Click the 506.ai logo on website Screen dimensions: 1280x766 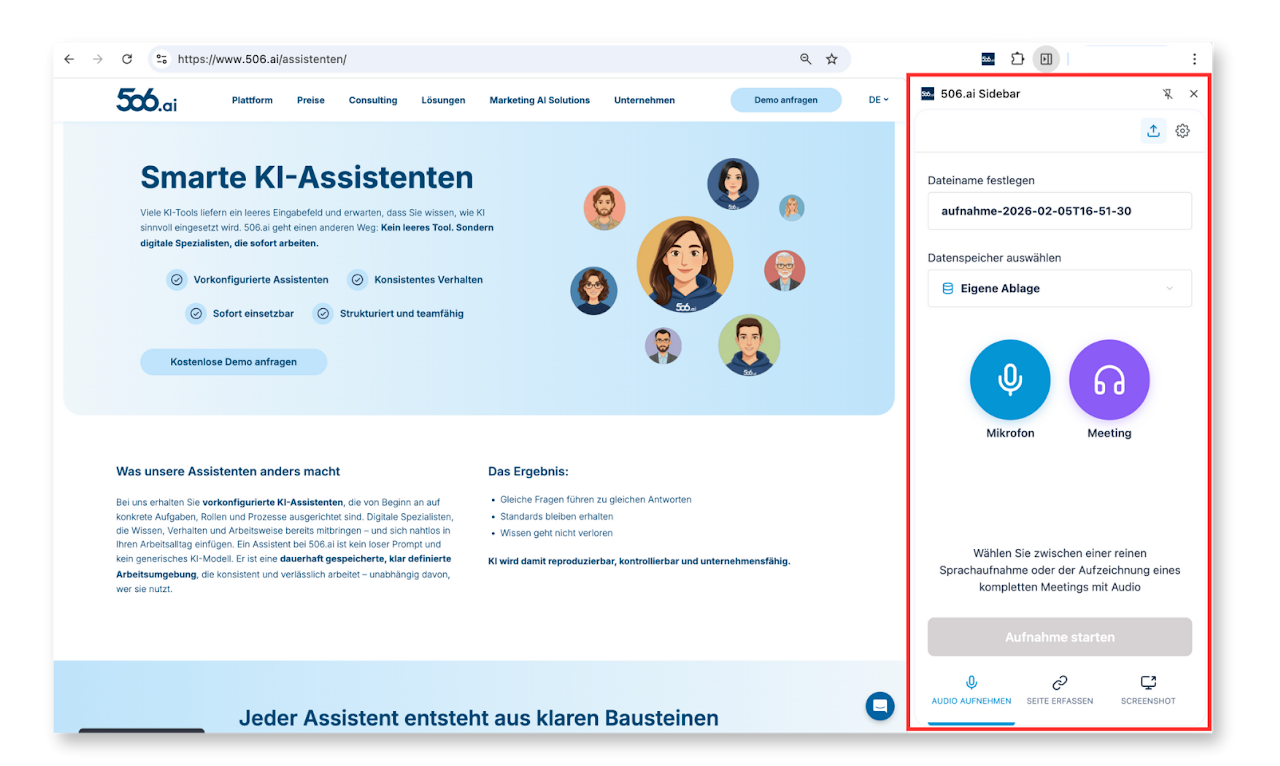(146, 100)
